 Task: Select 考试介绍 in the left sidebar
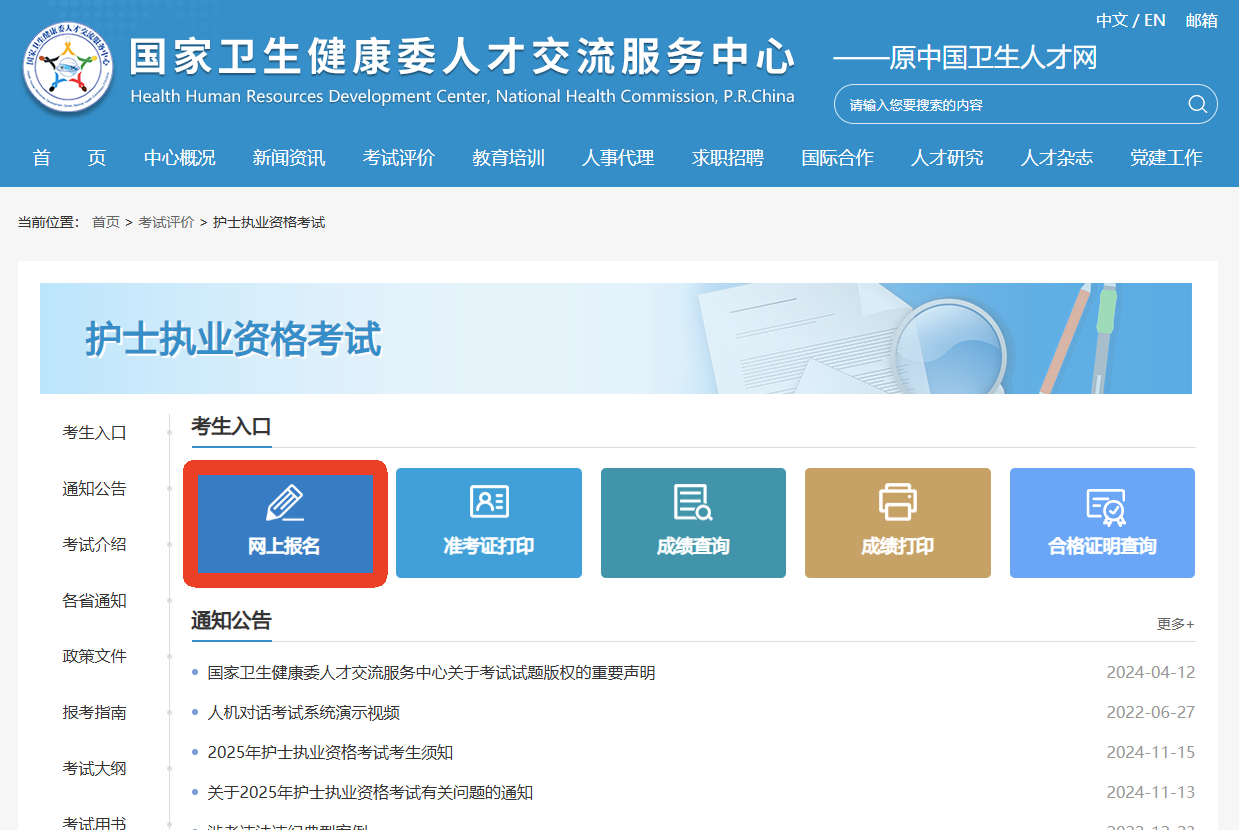[x=94, y=545]
